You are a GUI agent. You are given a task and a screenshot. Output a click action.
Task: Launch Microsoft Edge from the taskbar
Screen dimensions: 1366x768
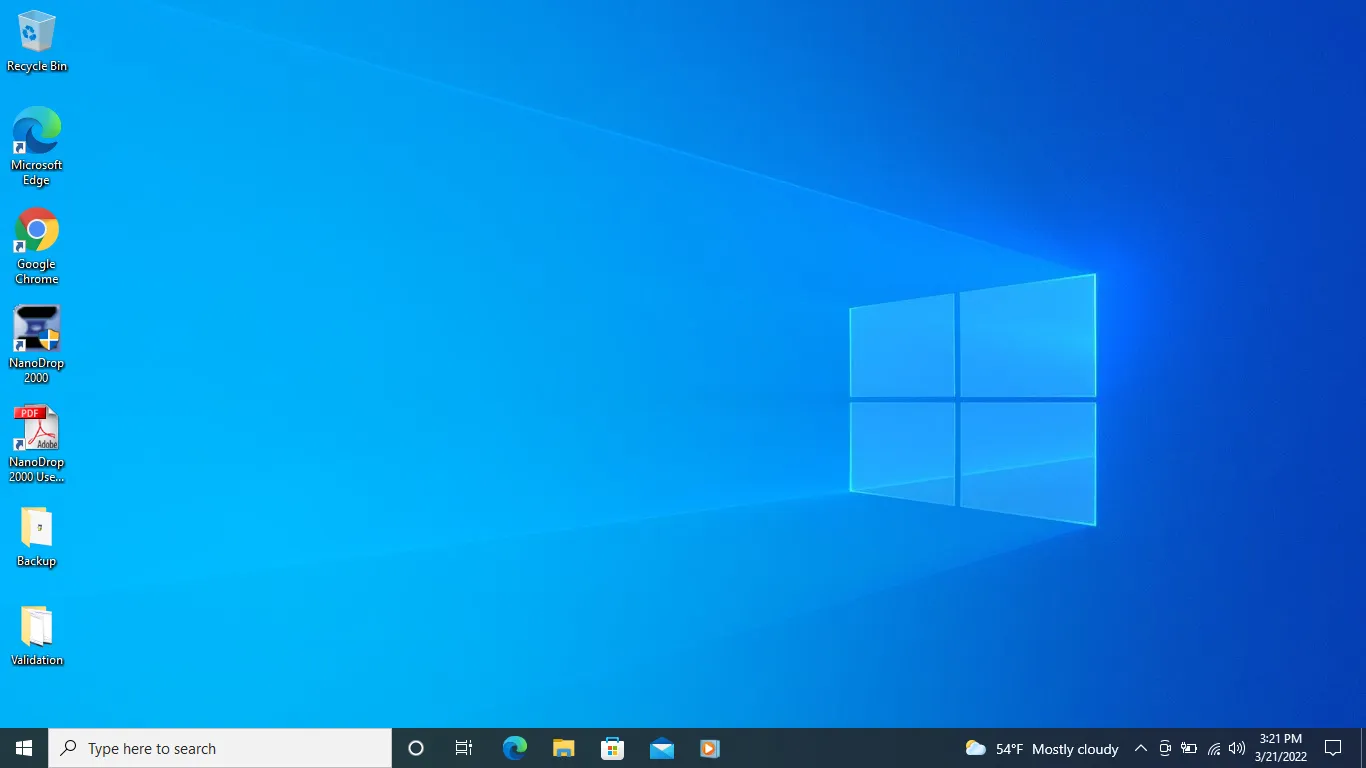coord(514,748)
